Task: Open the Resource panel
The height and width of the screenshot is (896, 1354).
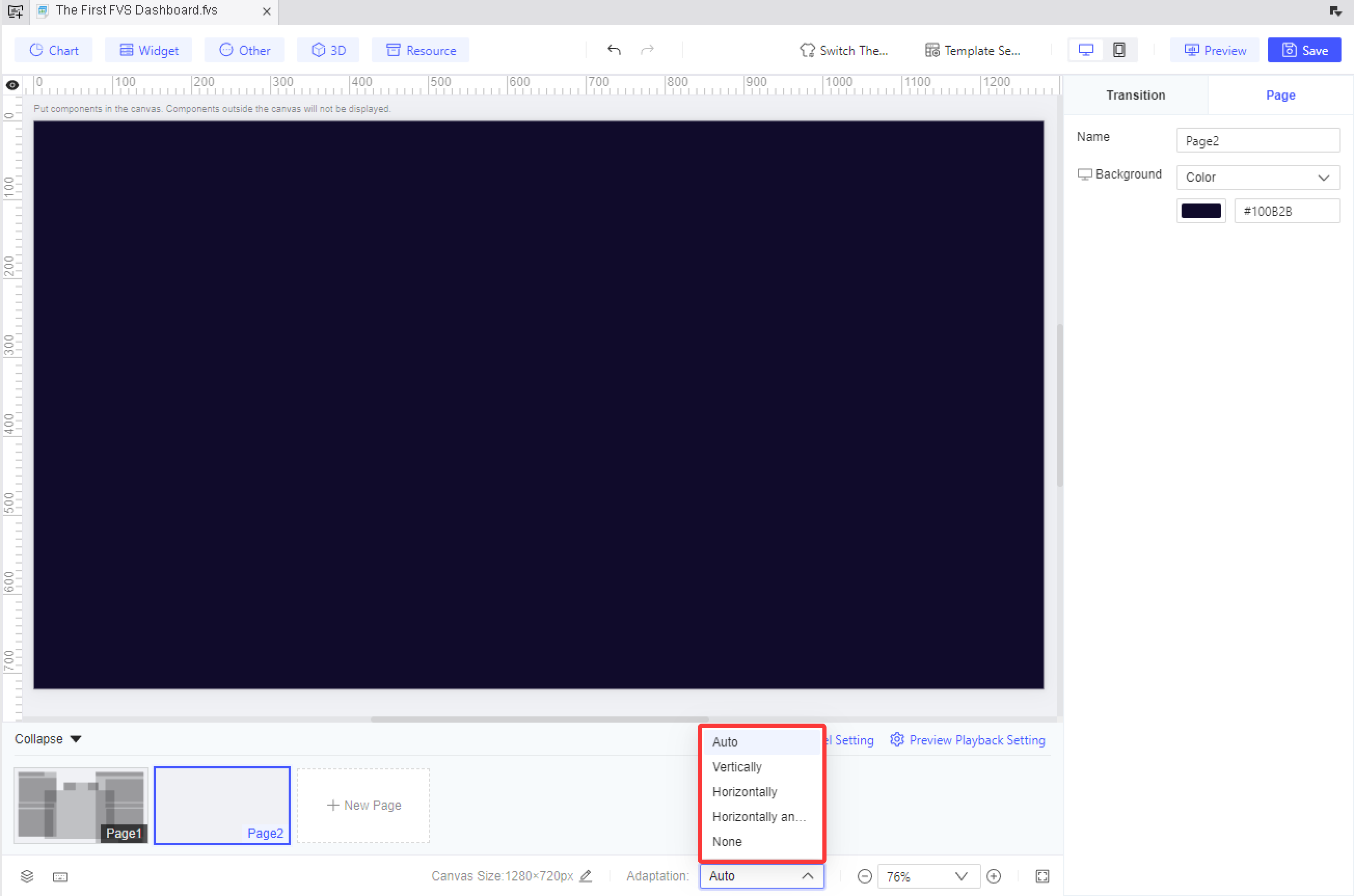Action: click(x=420, y=50)
